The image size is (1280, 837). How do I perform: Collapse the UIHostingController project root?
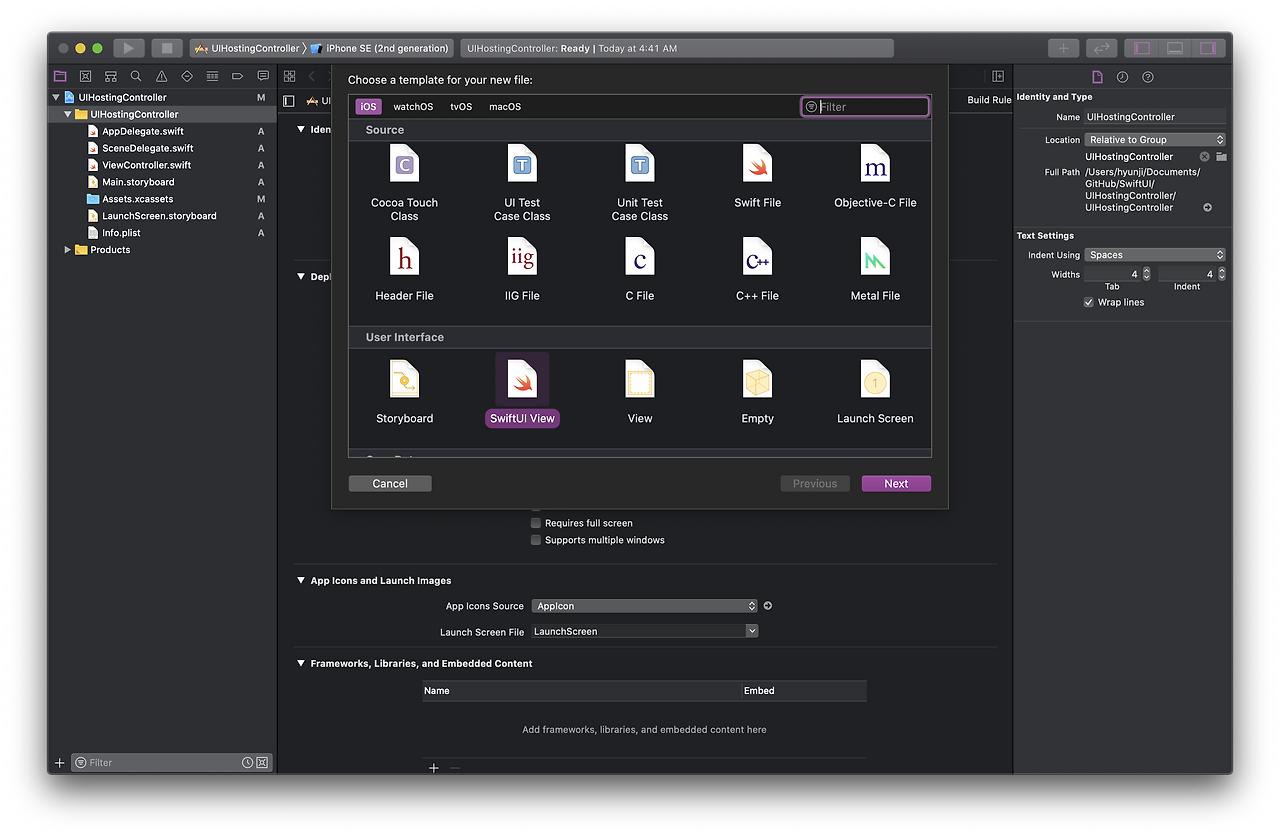56,97
